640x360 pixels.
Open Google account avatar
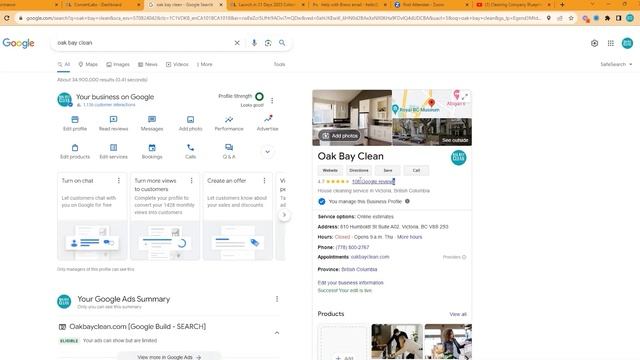(x=627, y=43)
